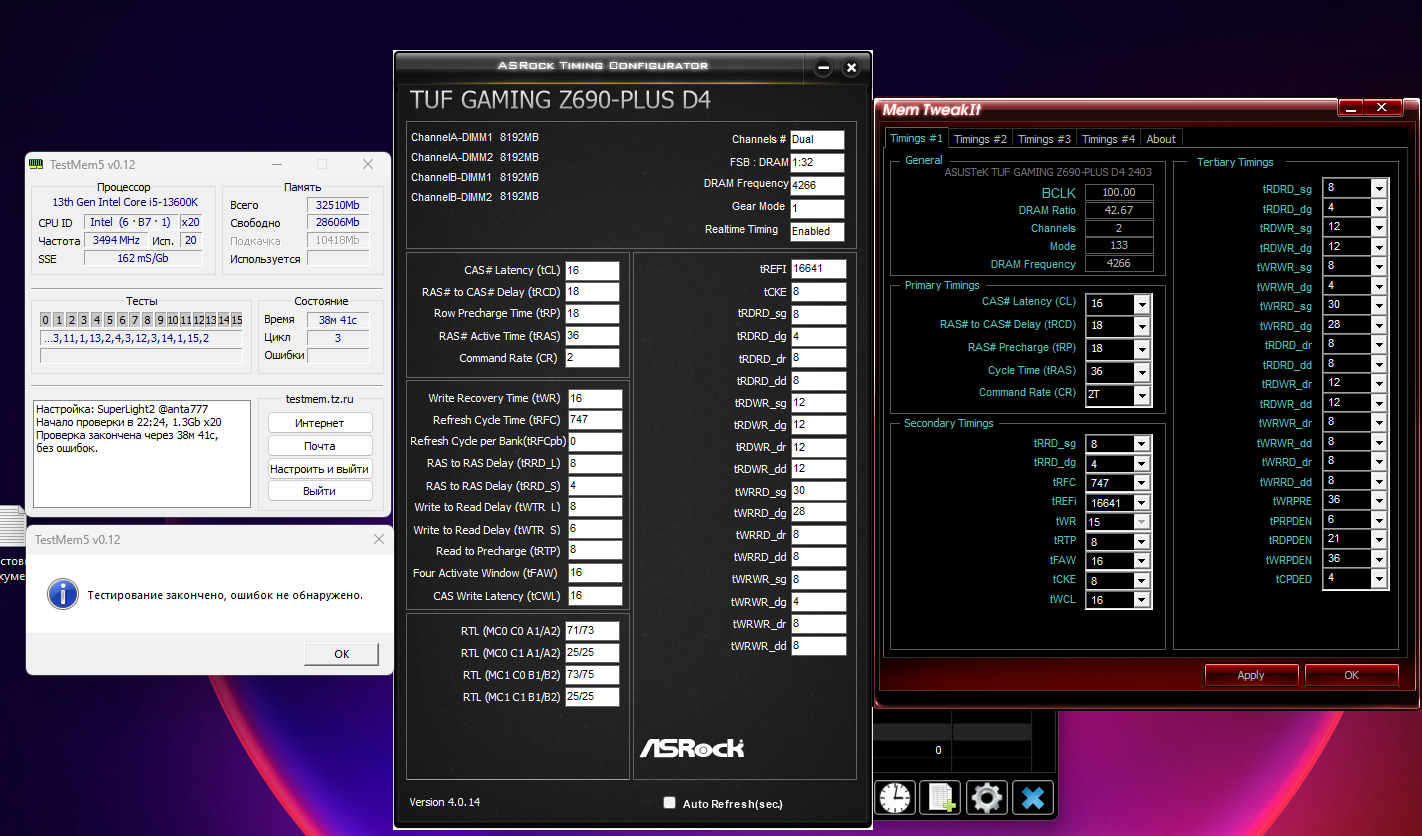Screen dimensions: 1422x836
Task: Click the RTL (MC0 C0 A1/A2) field
Action: (x=592, y=631)
